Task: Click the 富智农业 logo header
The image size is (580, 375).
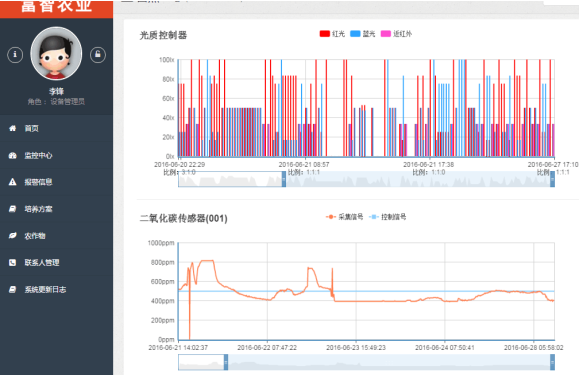Action: click(56, 8)
